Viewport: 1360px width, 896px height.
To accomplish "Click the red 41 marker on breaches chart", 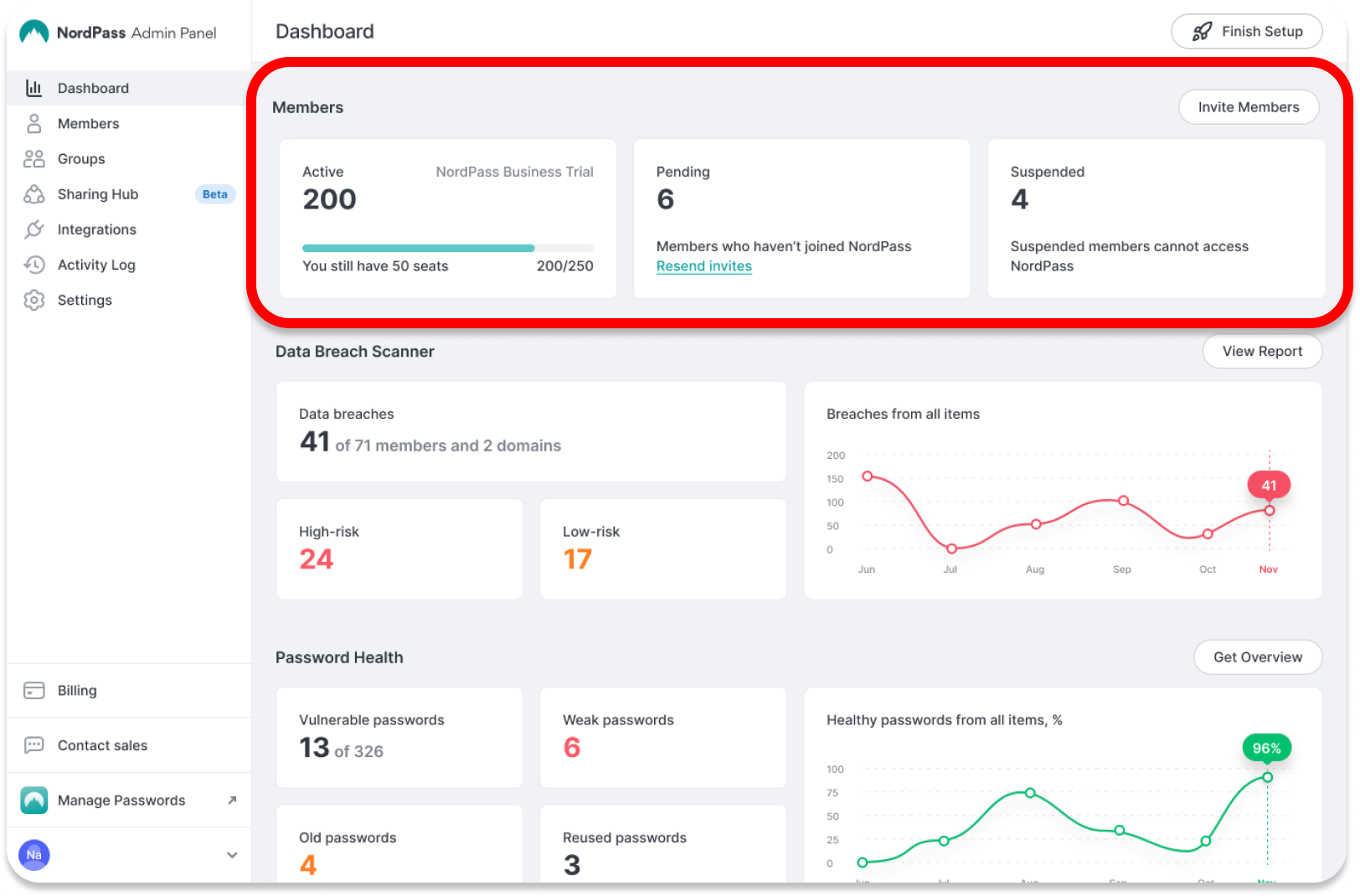I will click(1269, 485).
